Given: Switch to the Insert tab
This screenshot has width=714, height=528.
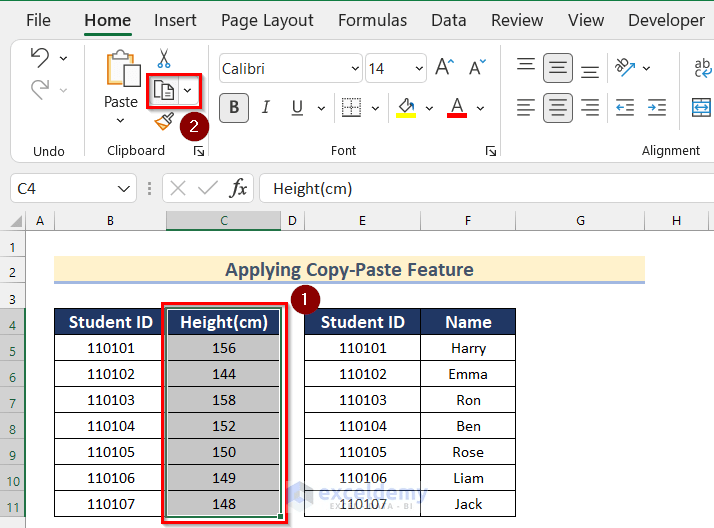Looking at the screenshot, I should point(175,20).
